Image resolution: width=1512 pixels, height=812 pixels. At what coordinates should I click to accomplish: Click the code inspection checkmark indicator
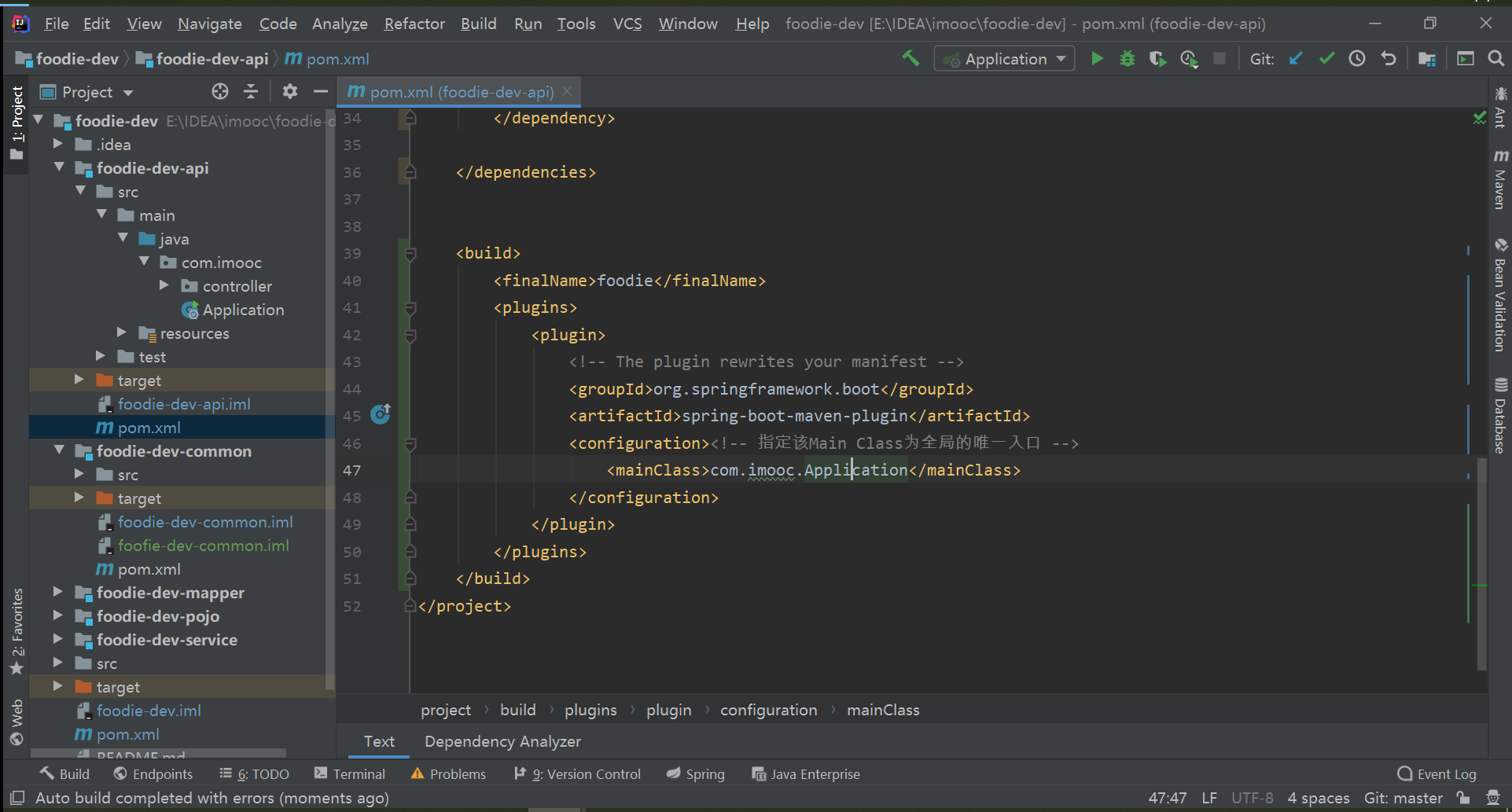(x=1479, y=118)
